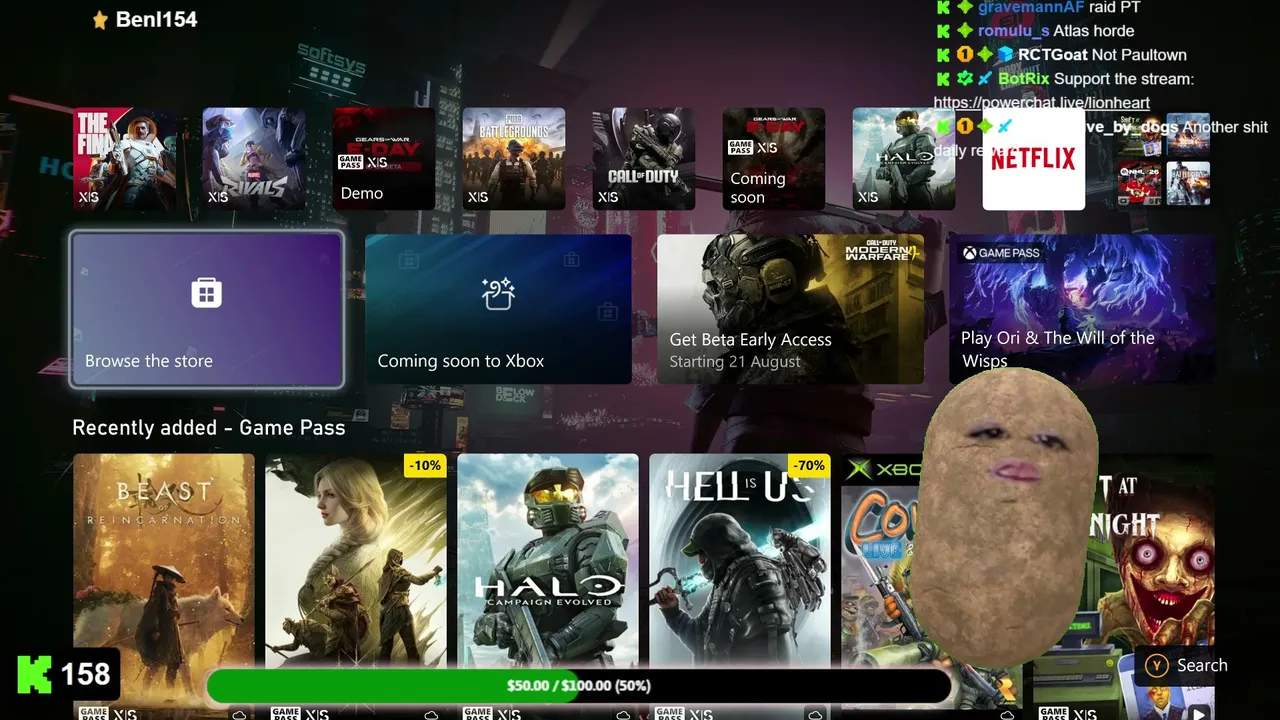The image size is (1280, 720).
Task: Click the orange number 1 badge beside RCTGoat
Action: pos(964,55)
